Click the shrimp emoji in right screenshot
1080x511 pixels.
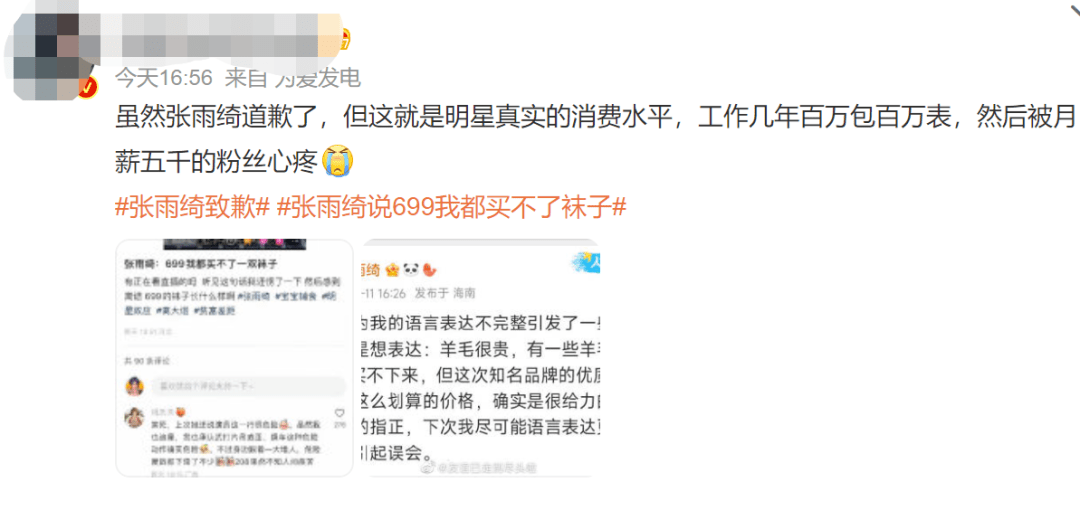tap(428, 269)
